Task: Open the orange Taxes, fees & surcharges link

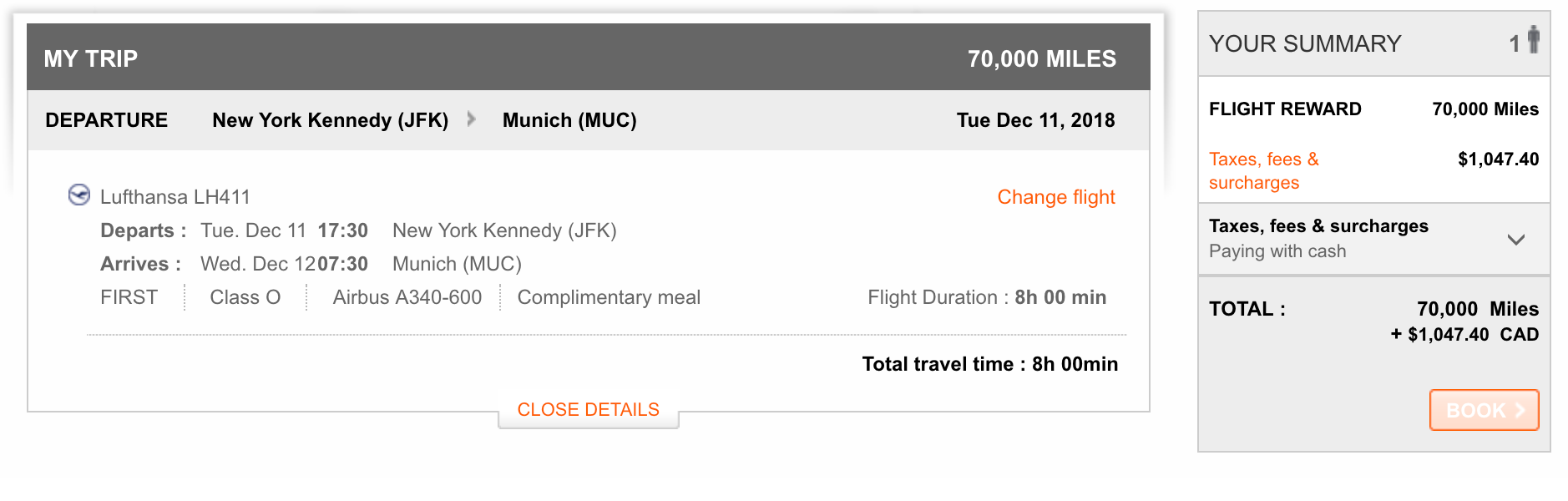Action: pos(1263,170)
